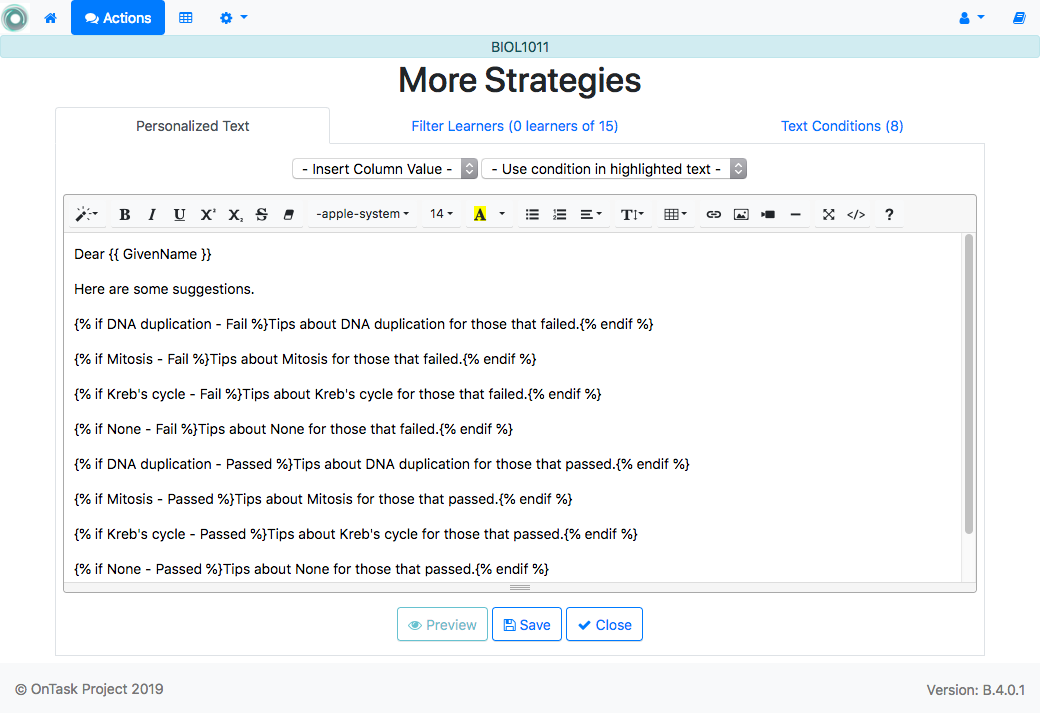Save the personalized text
Image resolution: width=1040 pixels, height=713 pixels.
pyautogui.click(x=527, y=624)
